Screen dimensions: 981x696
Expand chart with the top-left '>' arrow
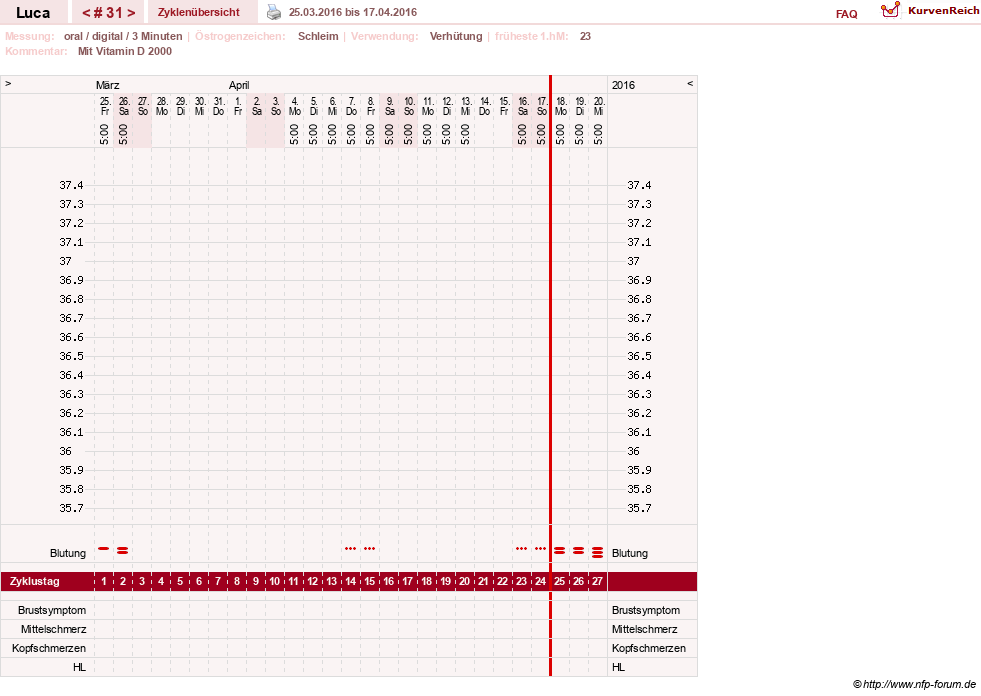coord(8,83)
